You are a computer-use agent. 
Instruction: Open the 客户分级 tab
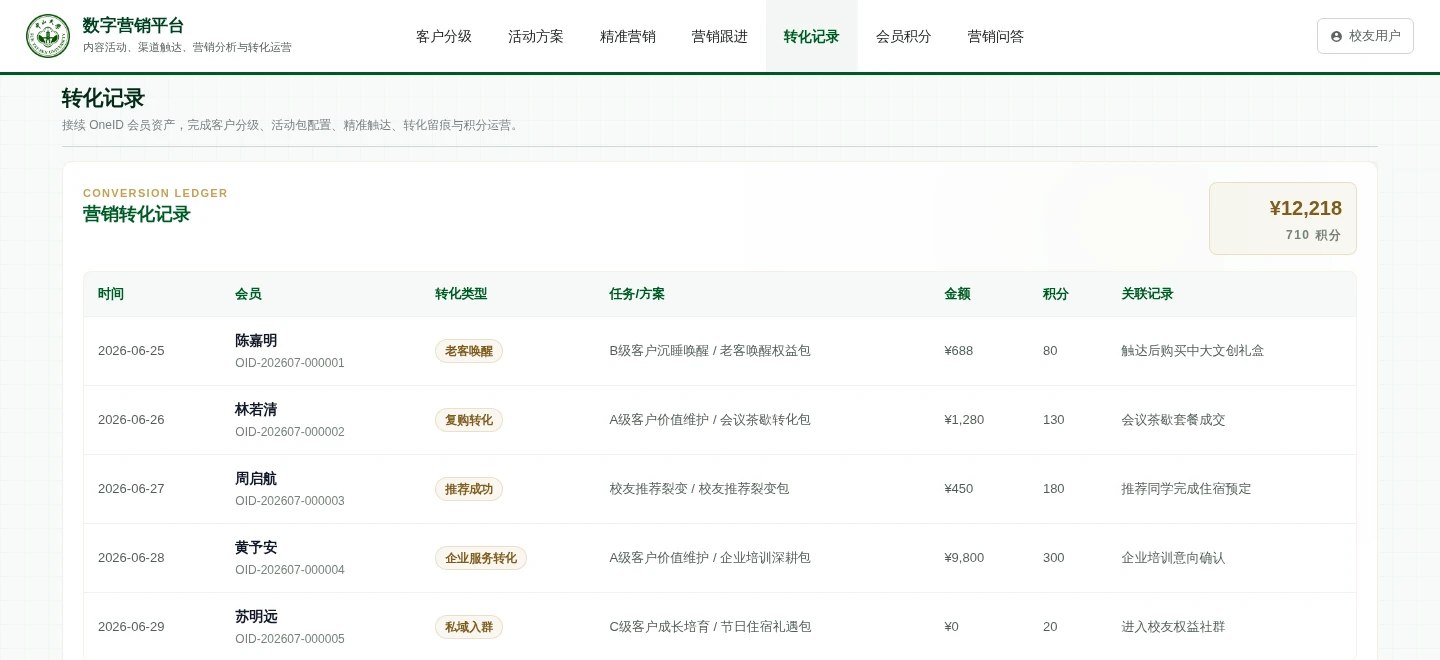[444, 36]
